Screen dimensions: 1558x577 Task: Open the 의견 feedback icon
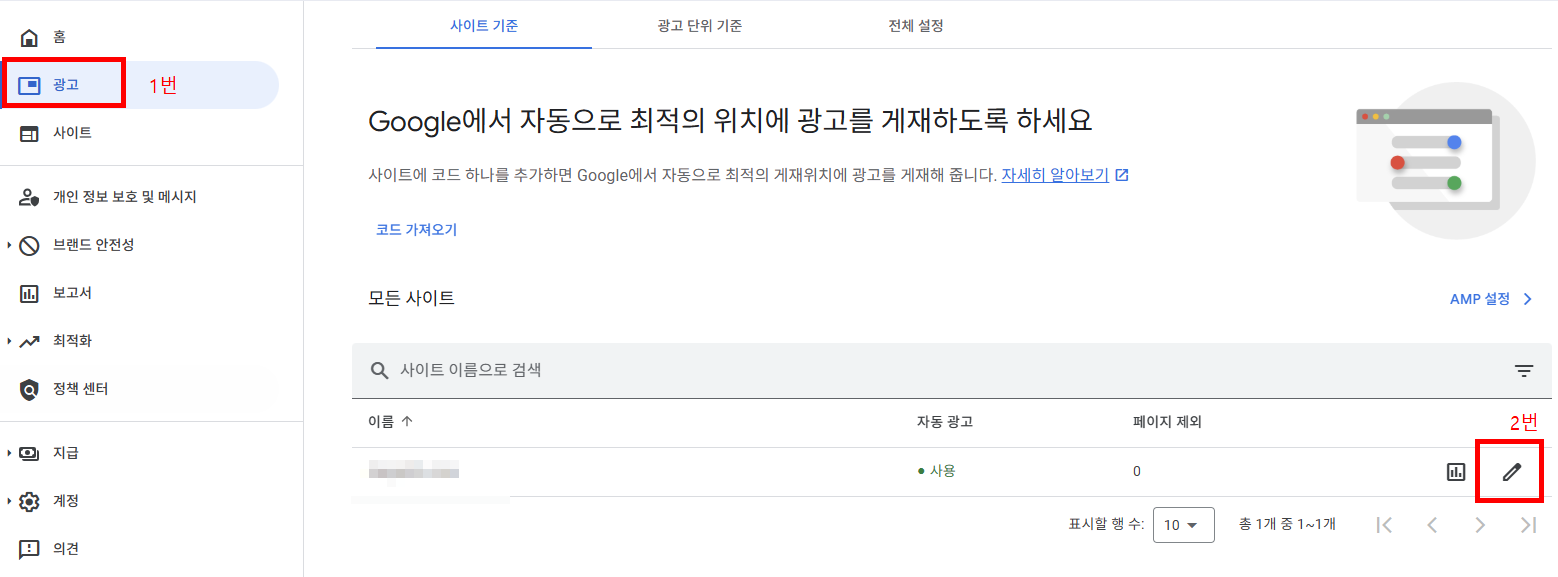coord(29,549)
